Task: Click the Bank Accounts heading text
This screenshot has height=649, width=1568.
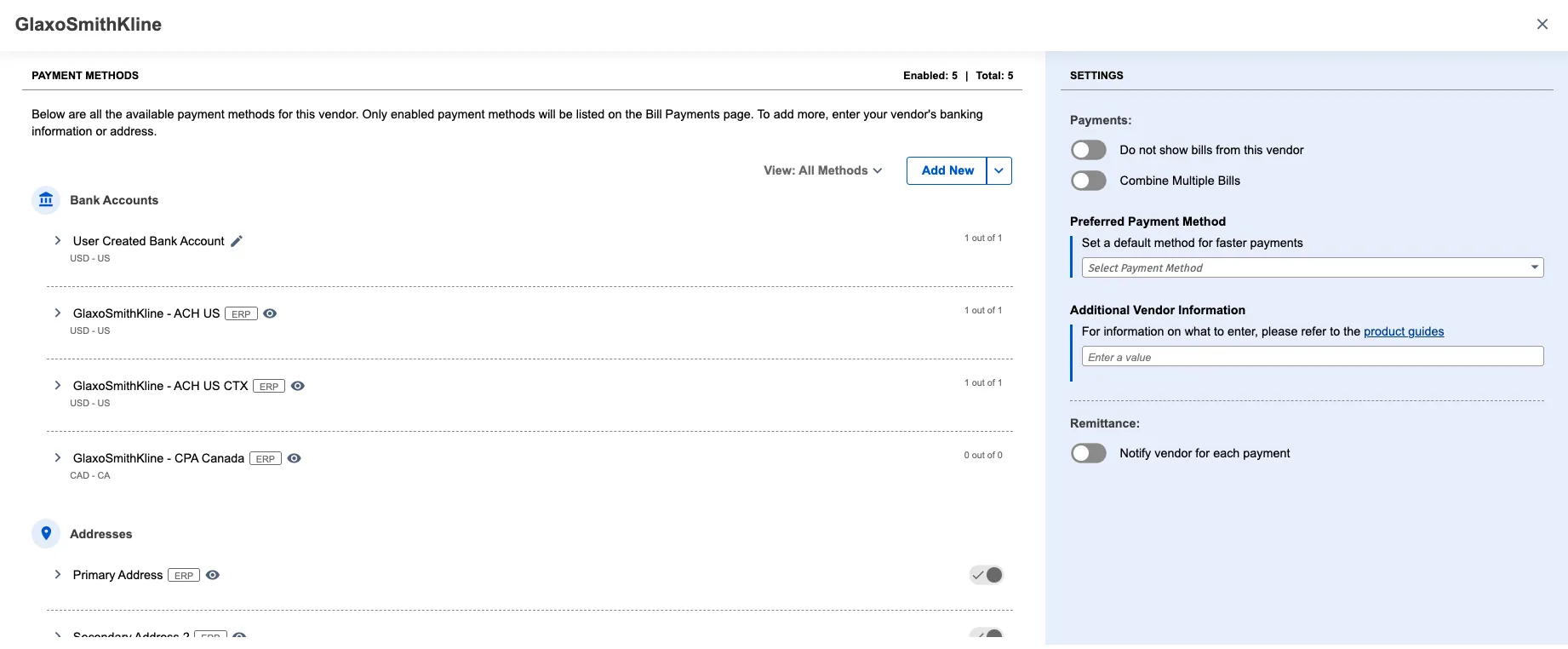Action: (x=114, y=200)
